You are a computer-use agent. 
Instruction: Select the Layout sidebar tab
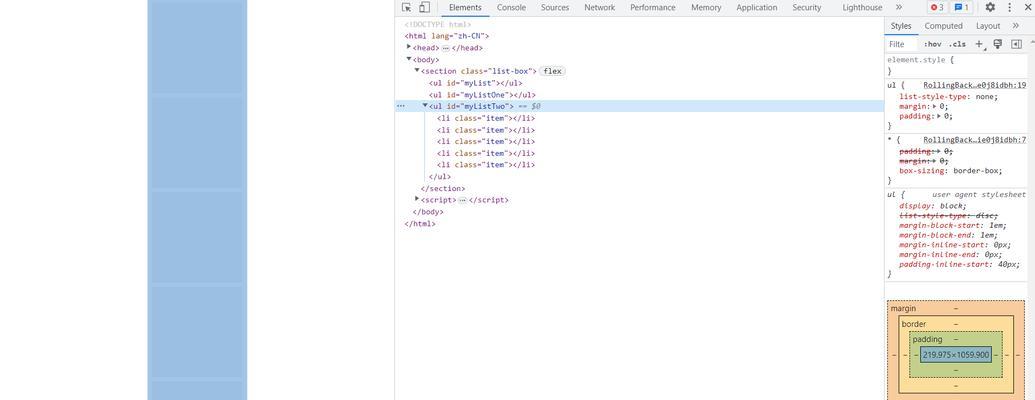[988, 26]
